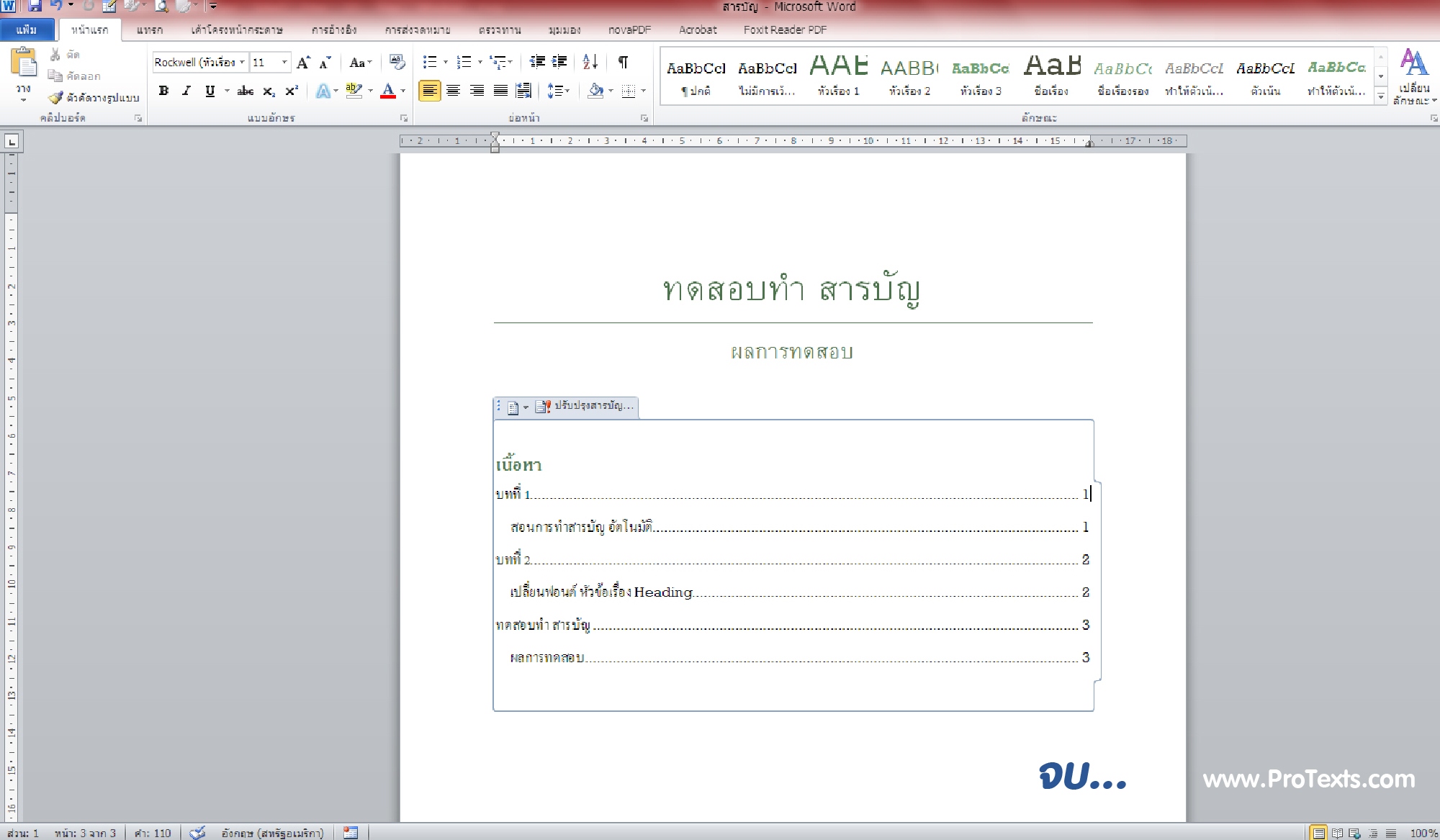Click the Decrease Indent icon
1440x840 pixels.
(x=537, y=62)
